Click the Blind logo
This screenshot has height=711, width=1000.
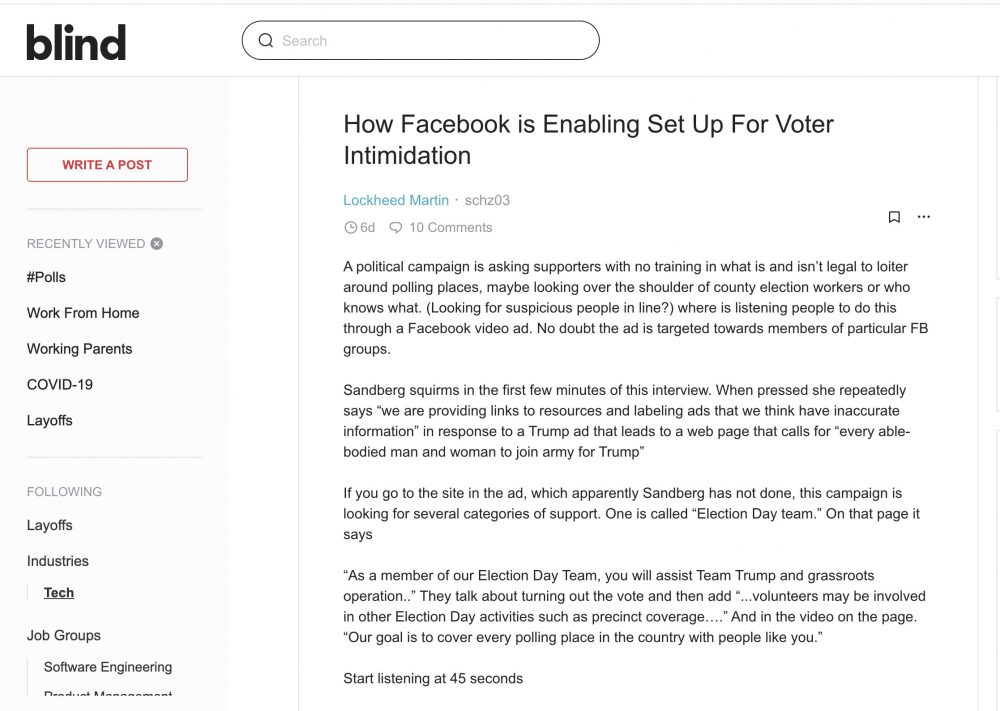click(76, 42)
